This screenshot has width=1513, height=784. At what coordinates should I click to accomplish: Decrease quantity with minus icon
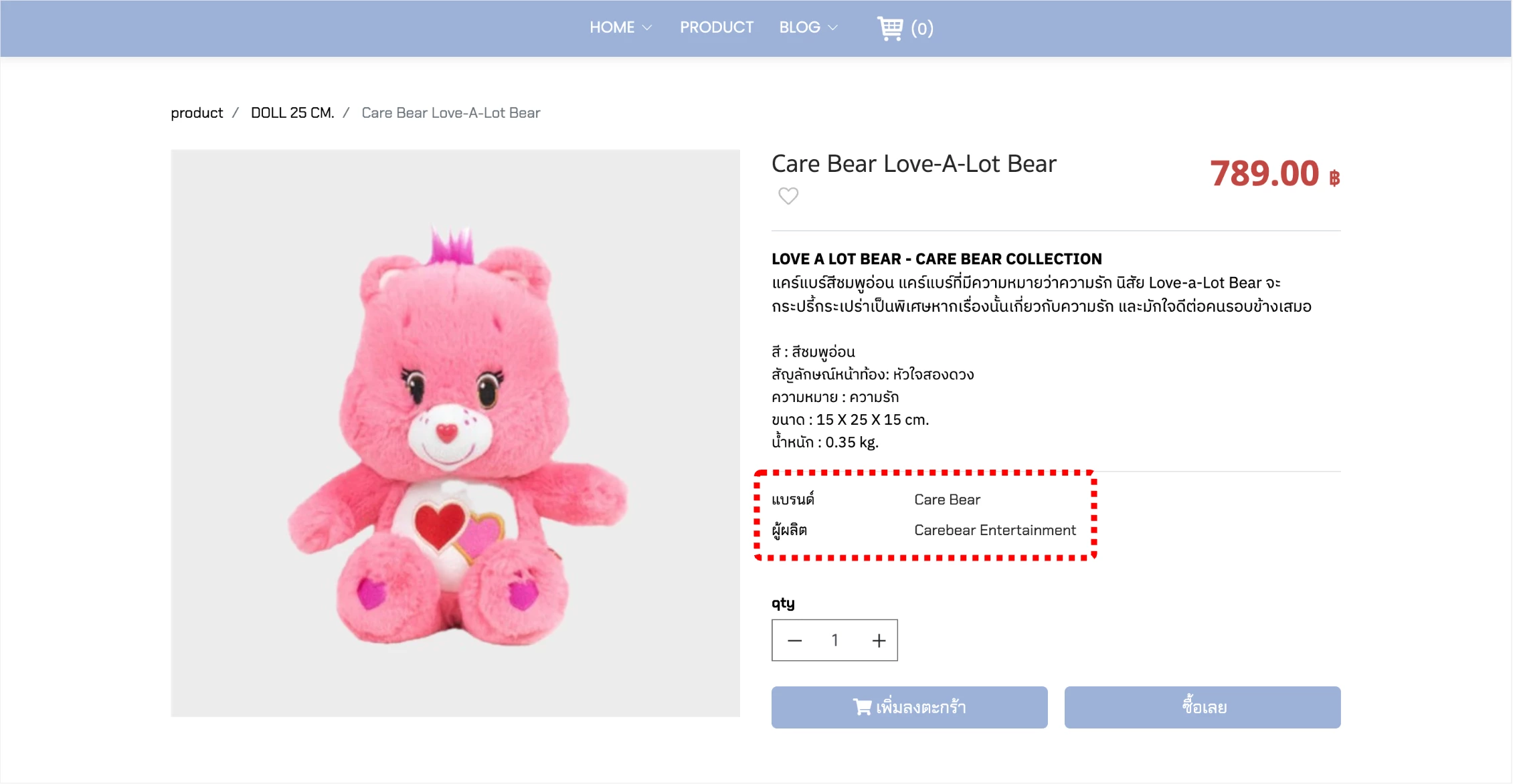pos(794,641)
